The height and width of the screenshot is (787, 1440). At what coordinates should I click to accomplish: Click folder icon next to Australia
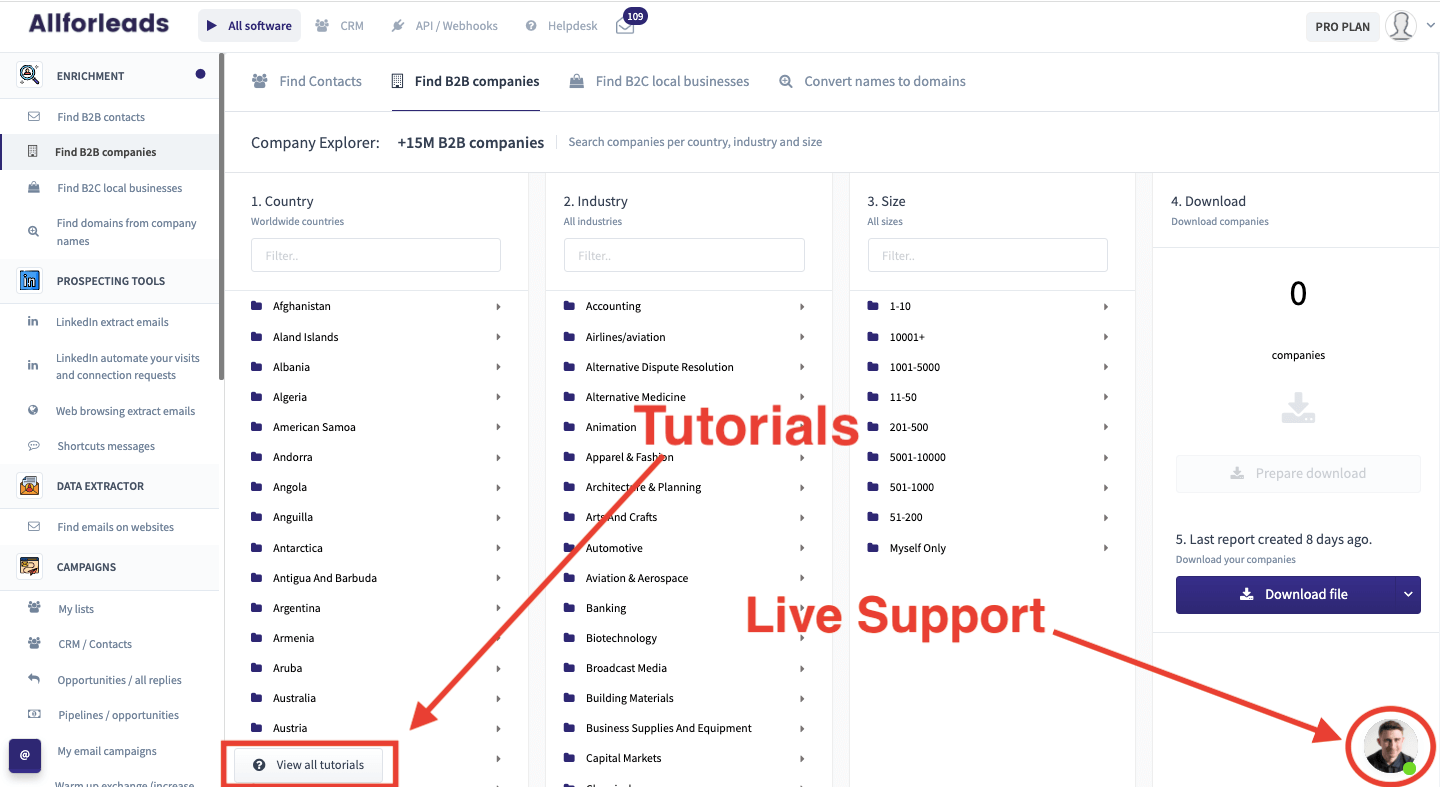pos(257,698)
